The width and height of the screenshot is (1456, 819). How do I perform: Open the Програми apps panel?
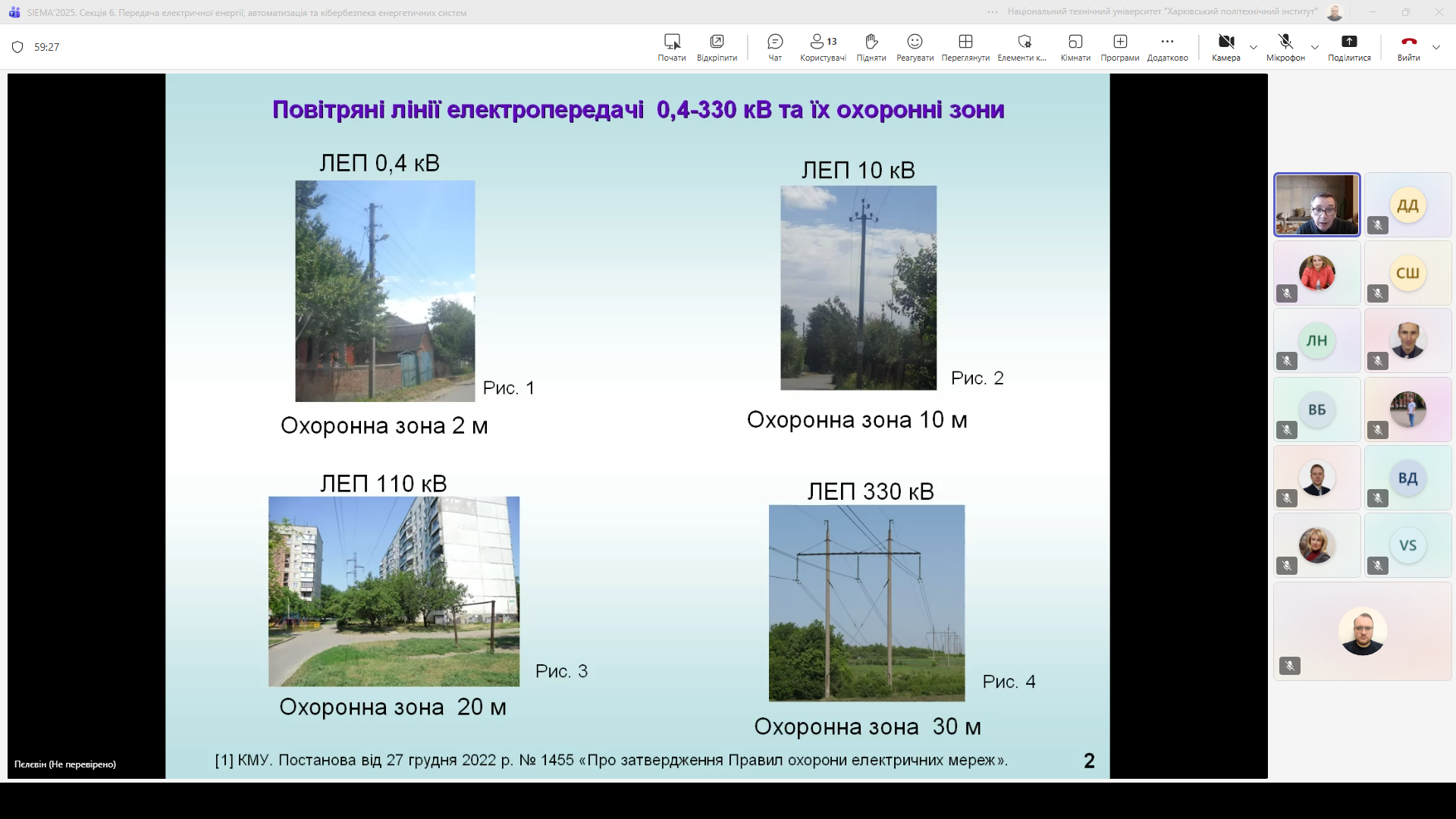point(1120,46)
